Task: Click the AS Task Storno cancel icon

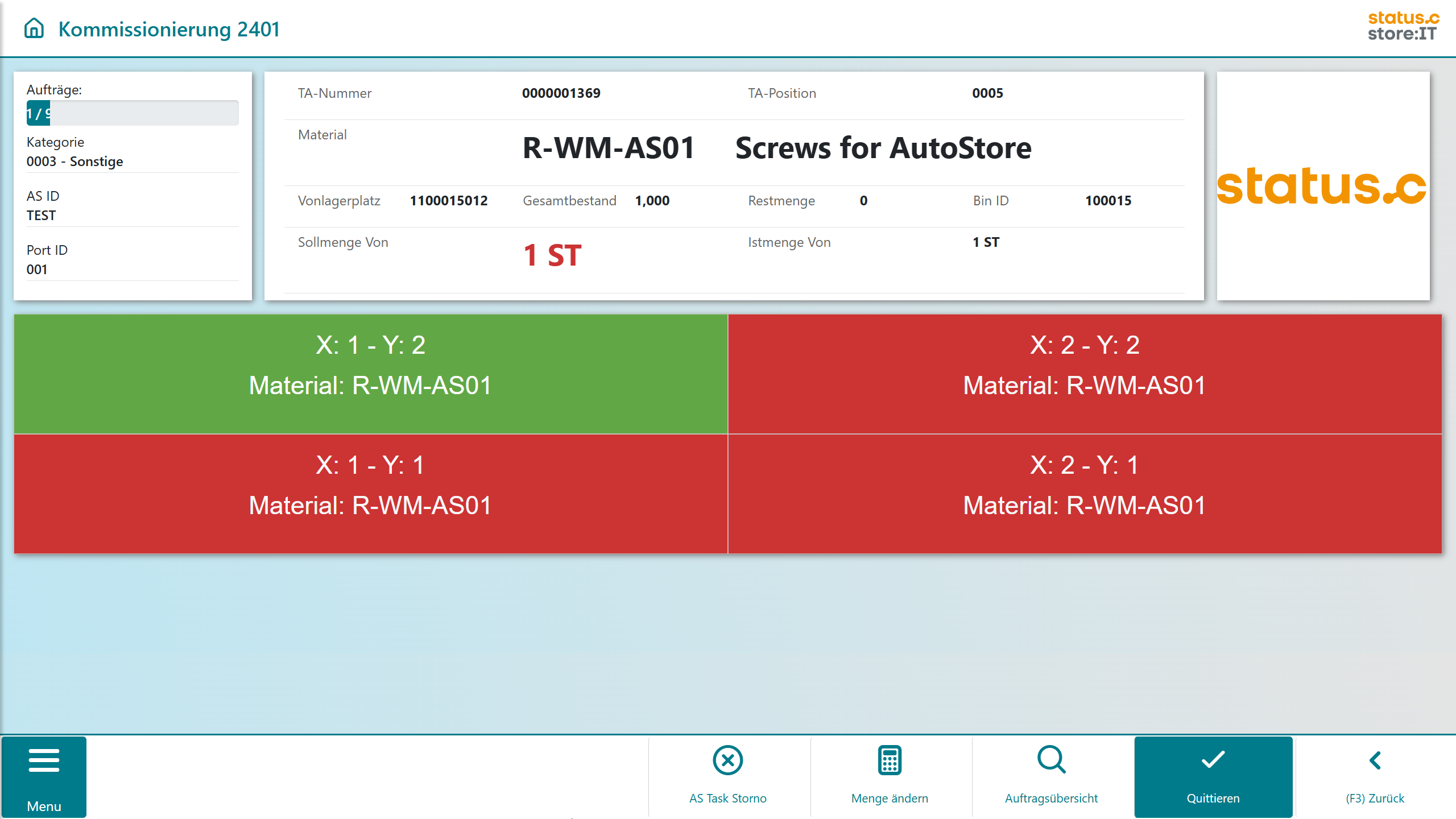Action: [727, 760]
